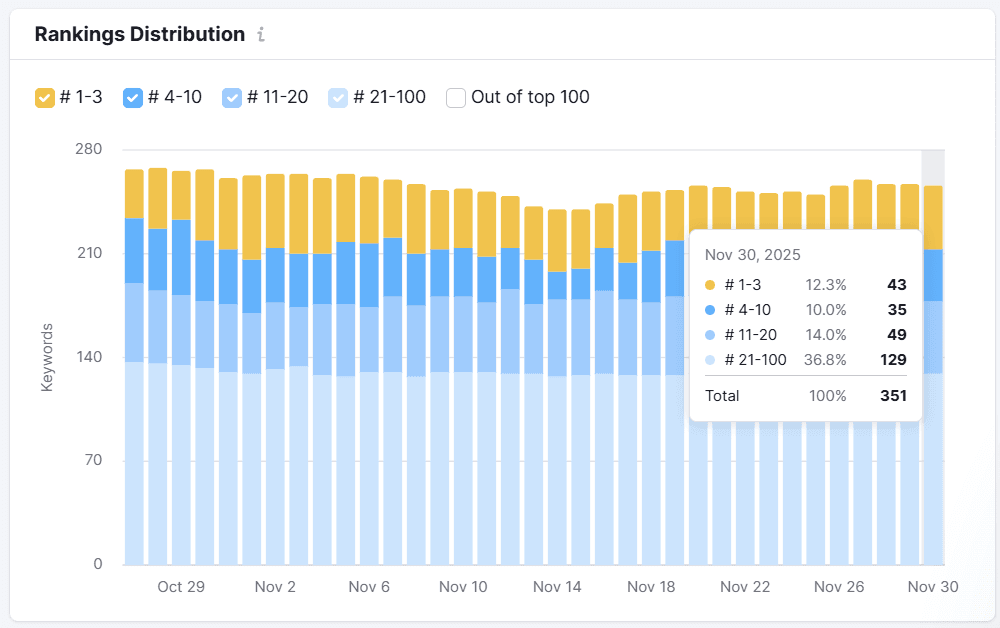The image size is (1000, 628).
Task: Click the dark blue # 4-10 dot in tooltip
Action: [x=710, y=310]
